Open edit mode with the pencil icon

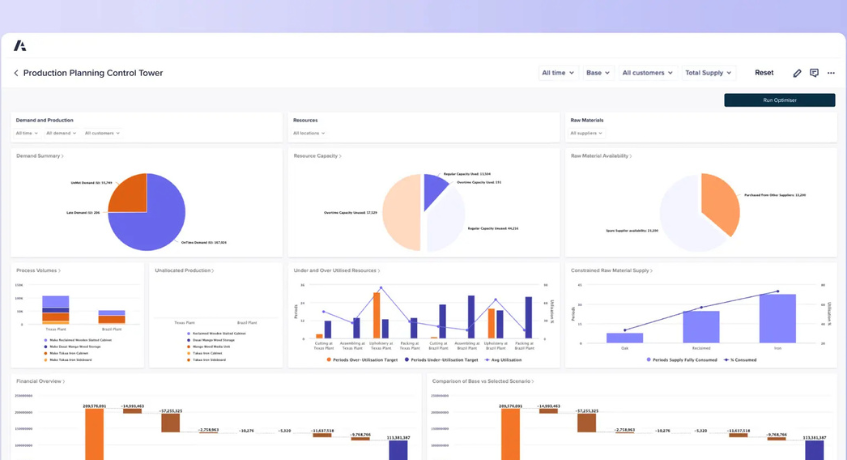point(797,73)
